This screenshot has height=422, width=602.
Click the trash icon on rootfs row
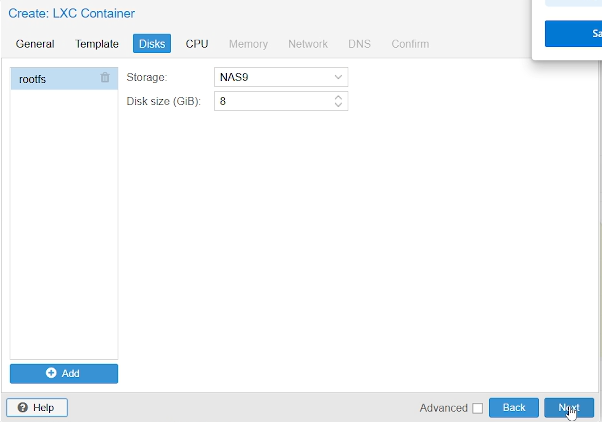click(x=105, y=78)
